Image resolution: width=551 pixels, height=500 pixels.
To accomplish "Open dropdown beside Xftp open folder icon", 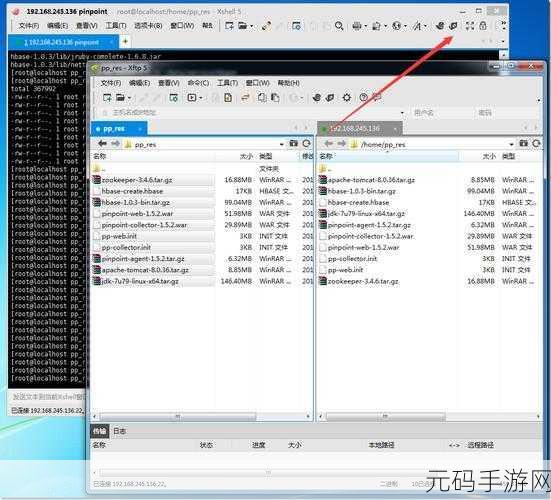I will (x=129, y=98).
